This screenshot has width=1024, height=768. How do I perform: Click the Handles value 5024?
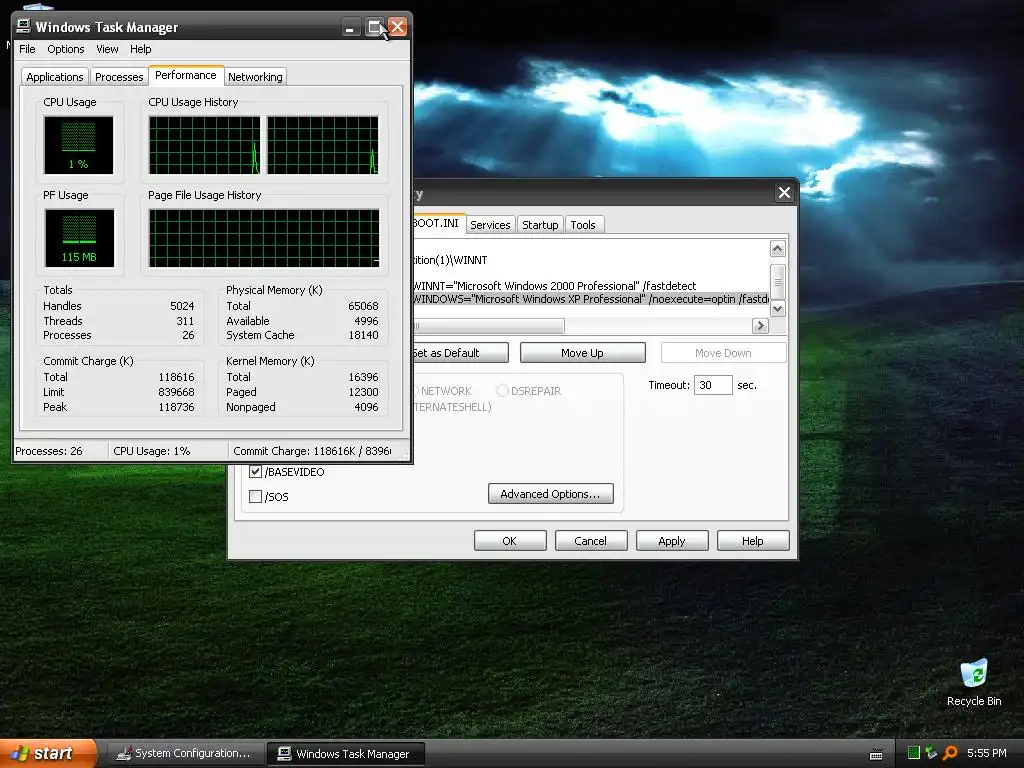(x=182, y=306)
